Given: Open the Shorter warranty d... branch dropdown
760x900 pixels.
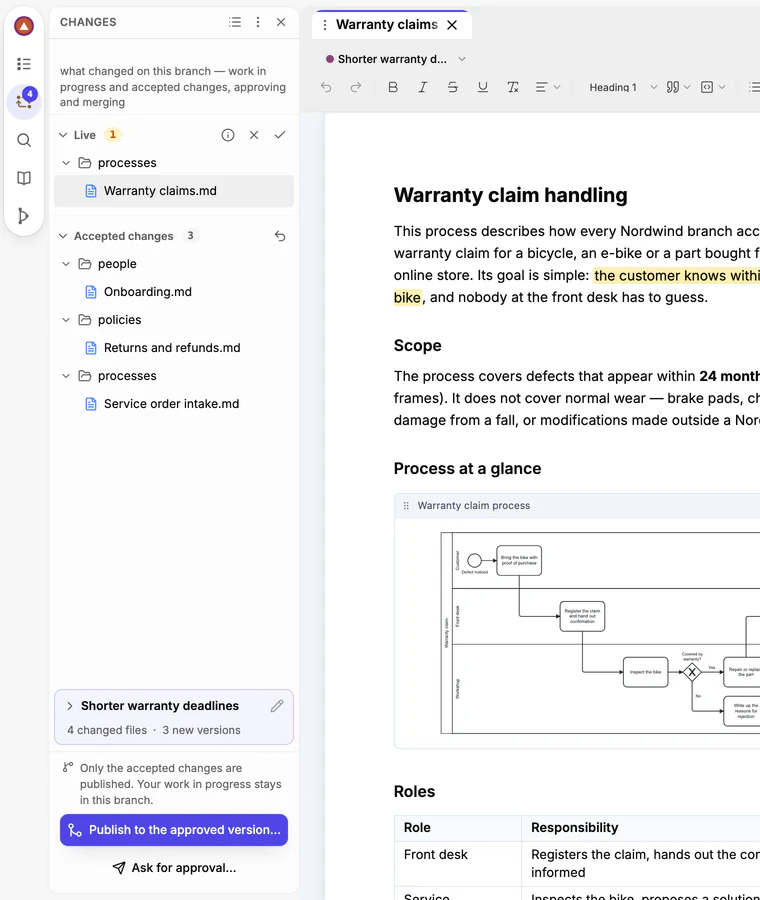Looking at the screenshot, I should coord(396,59).
